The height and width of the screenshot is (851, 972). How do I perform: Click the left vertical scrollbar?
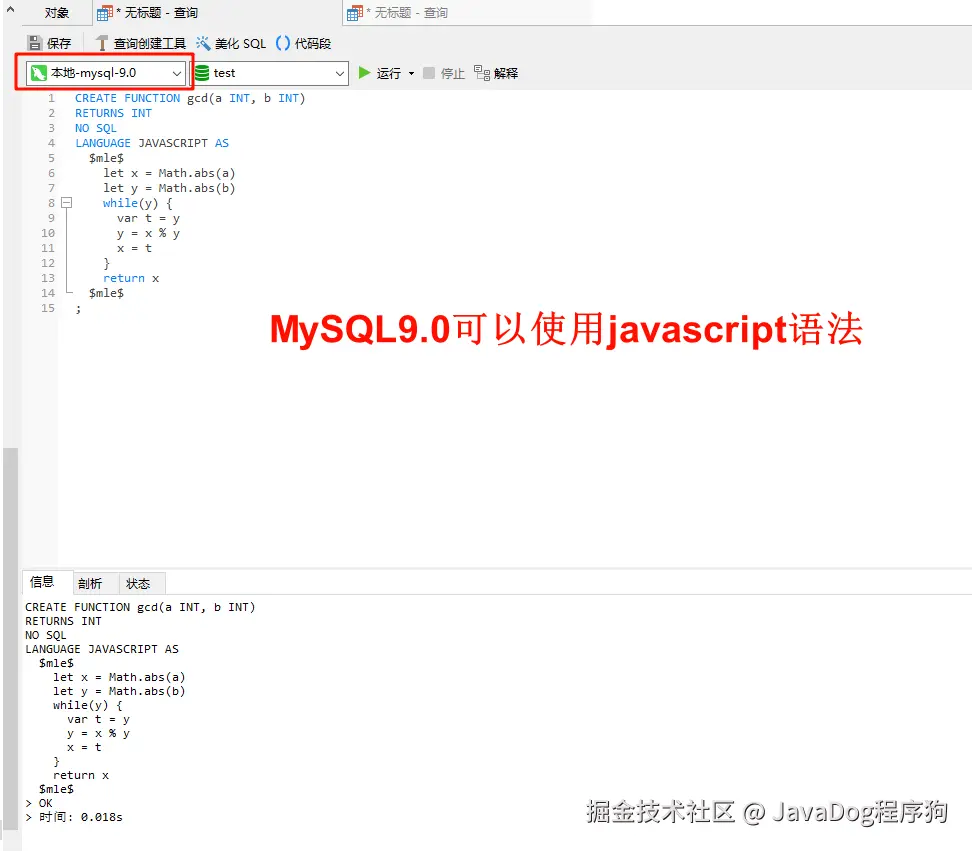(x=11, y=638)
